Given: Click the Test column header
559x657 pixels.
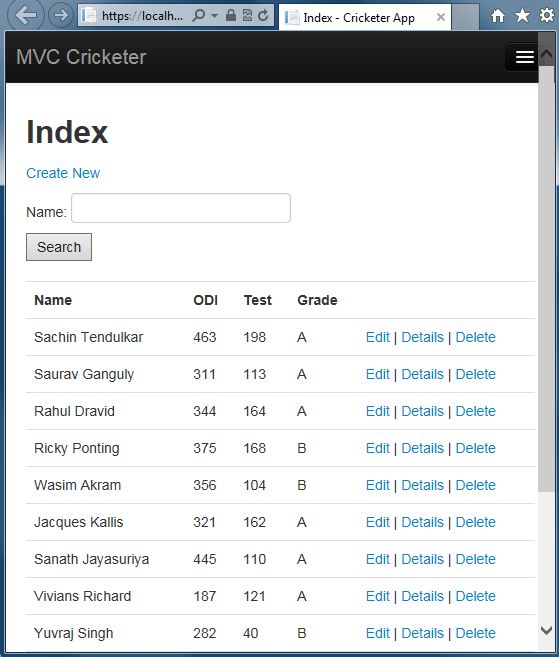Looking at the screenshot, I should coord(258,300).
